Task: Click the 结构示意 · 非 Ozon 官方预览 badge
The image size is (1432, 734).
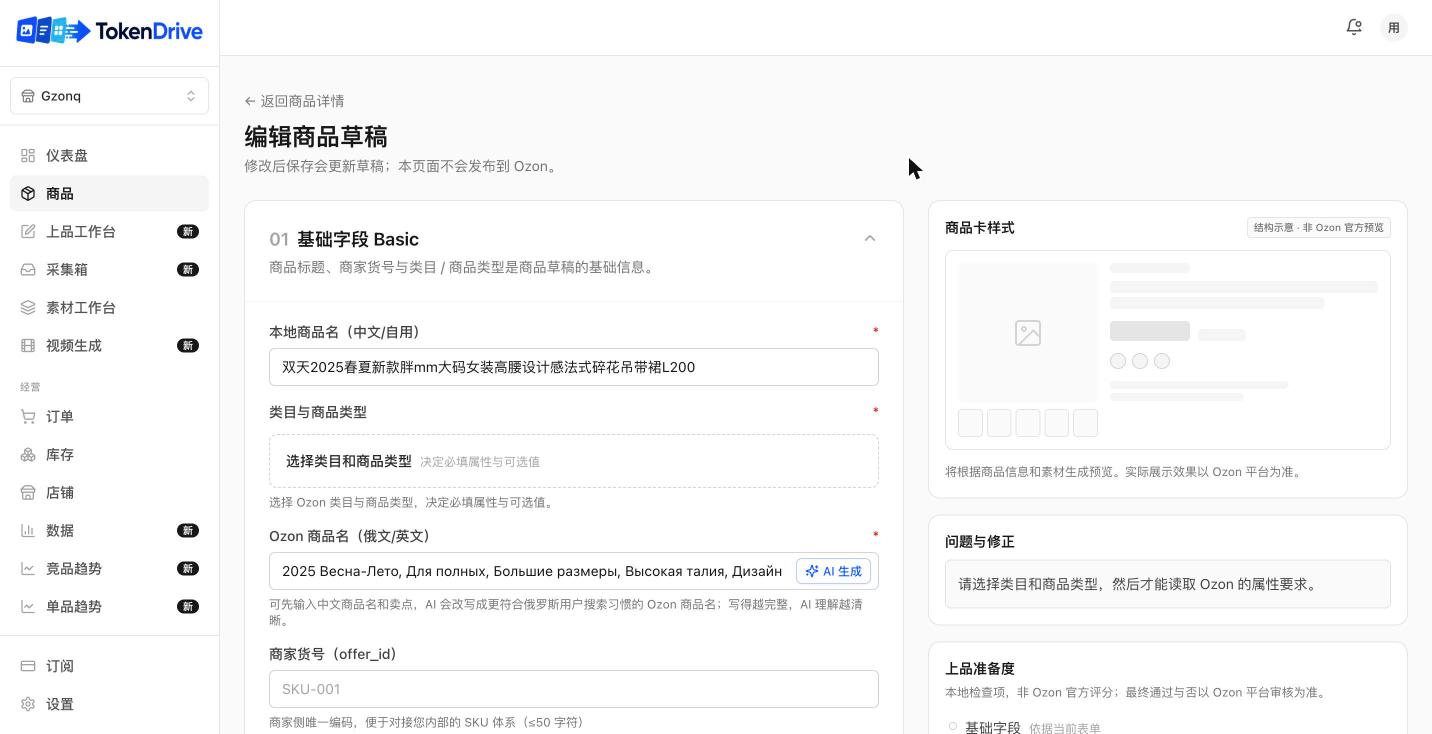Action: point(1319,227)
